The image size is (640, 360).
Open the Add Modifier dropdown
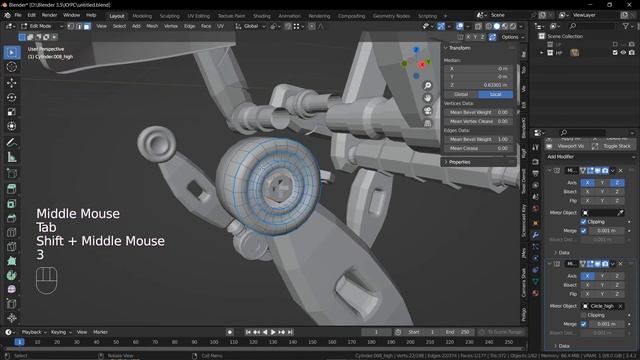[x=591, y=157]
